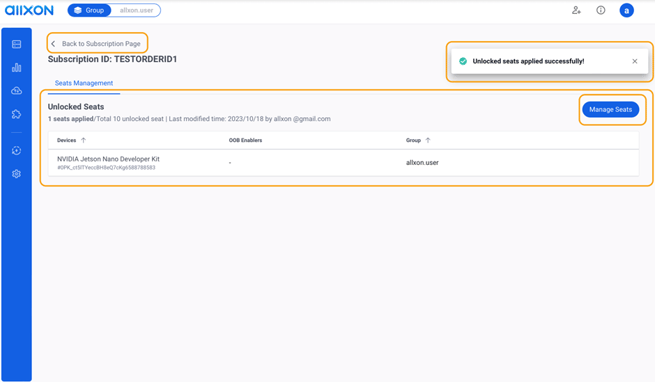Click the Allxon logo

point(29,10)
